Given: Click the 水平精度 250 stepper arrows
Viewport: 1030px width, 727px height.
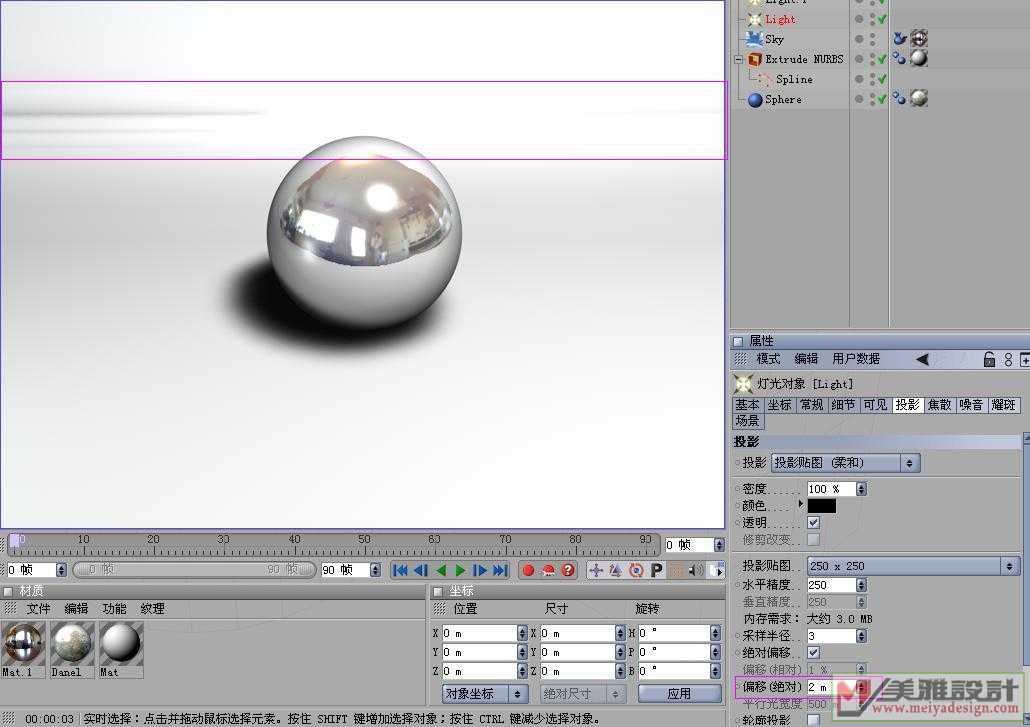Looking at the screenshot, I should tap(861, 585).
